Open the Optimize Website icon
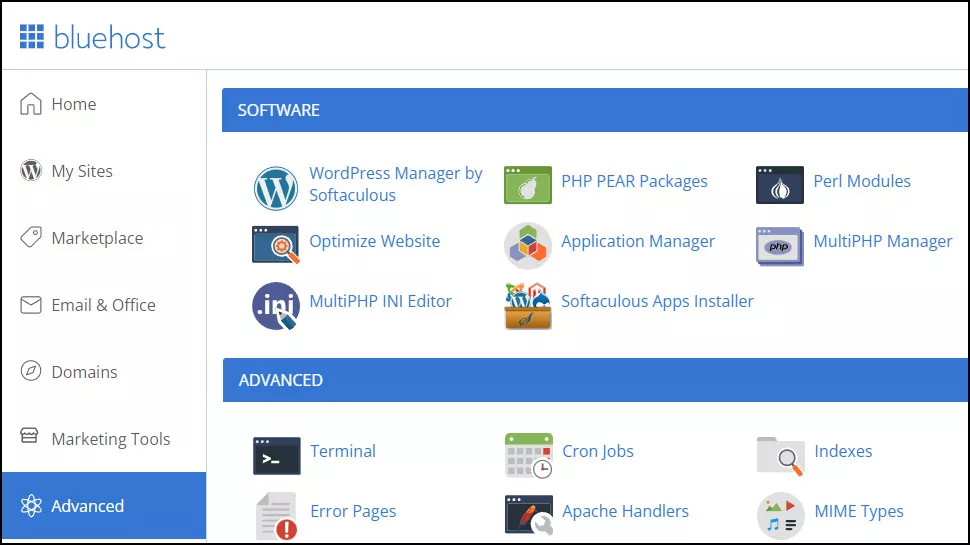The height and width of the screenshot is (545, 970). pyautogui.click(x=276, y=244)
